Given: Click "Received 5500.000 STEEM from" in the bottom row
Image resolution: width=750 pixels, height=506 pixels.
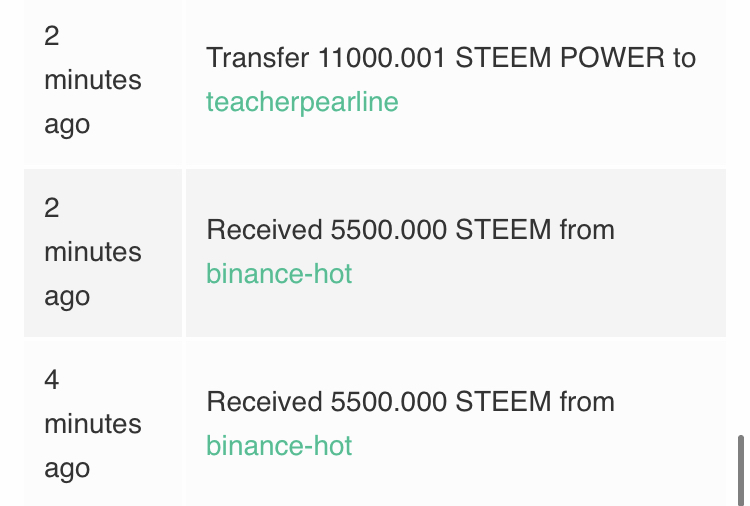Looking at the screenshot, I should click(410, 402).
